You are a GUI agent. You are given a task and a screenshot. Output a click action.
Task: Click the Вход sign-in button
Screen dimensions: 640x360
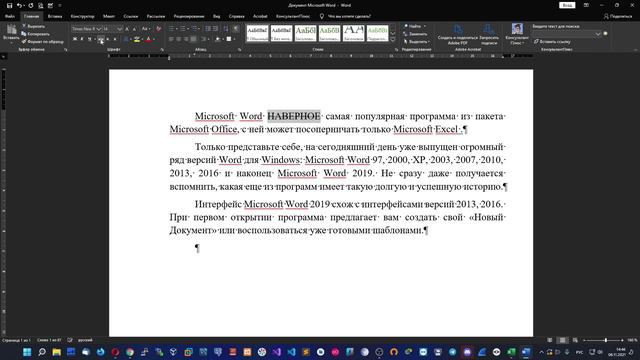[x=567, y=5]
